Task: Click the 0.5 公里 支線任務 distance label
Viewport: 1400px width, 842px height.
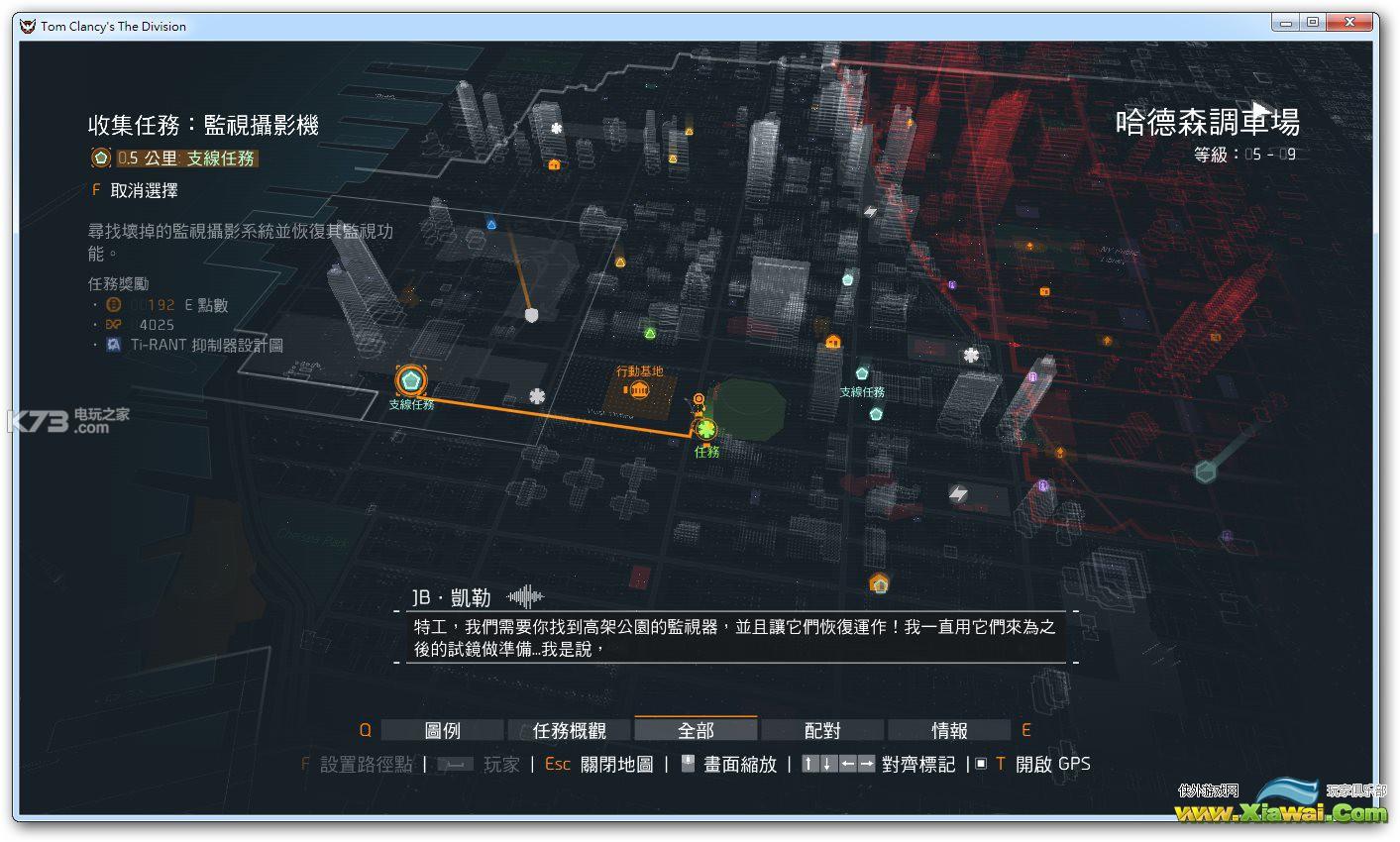Action: tap(186, 158)
